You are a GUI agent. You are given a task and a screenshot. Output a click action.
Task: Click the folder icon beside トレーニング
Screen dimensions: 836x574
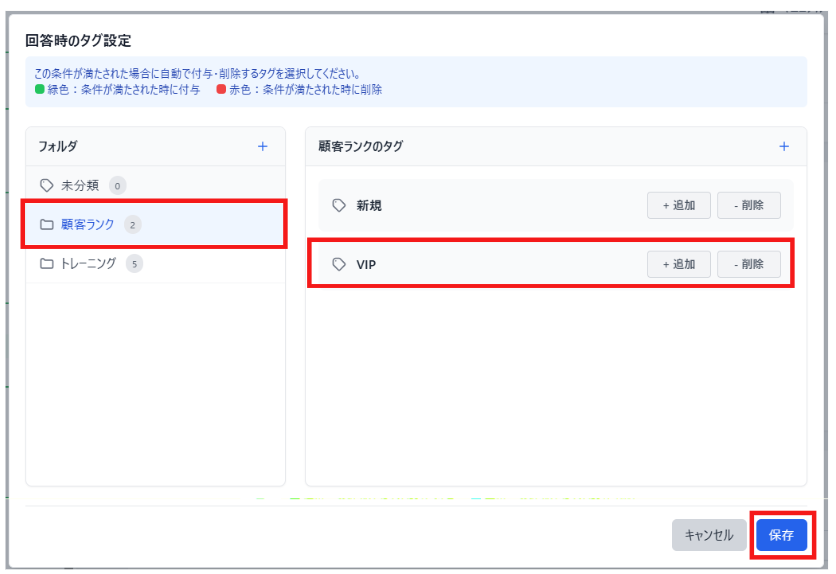click(x=46, y=264)
